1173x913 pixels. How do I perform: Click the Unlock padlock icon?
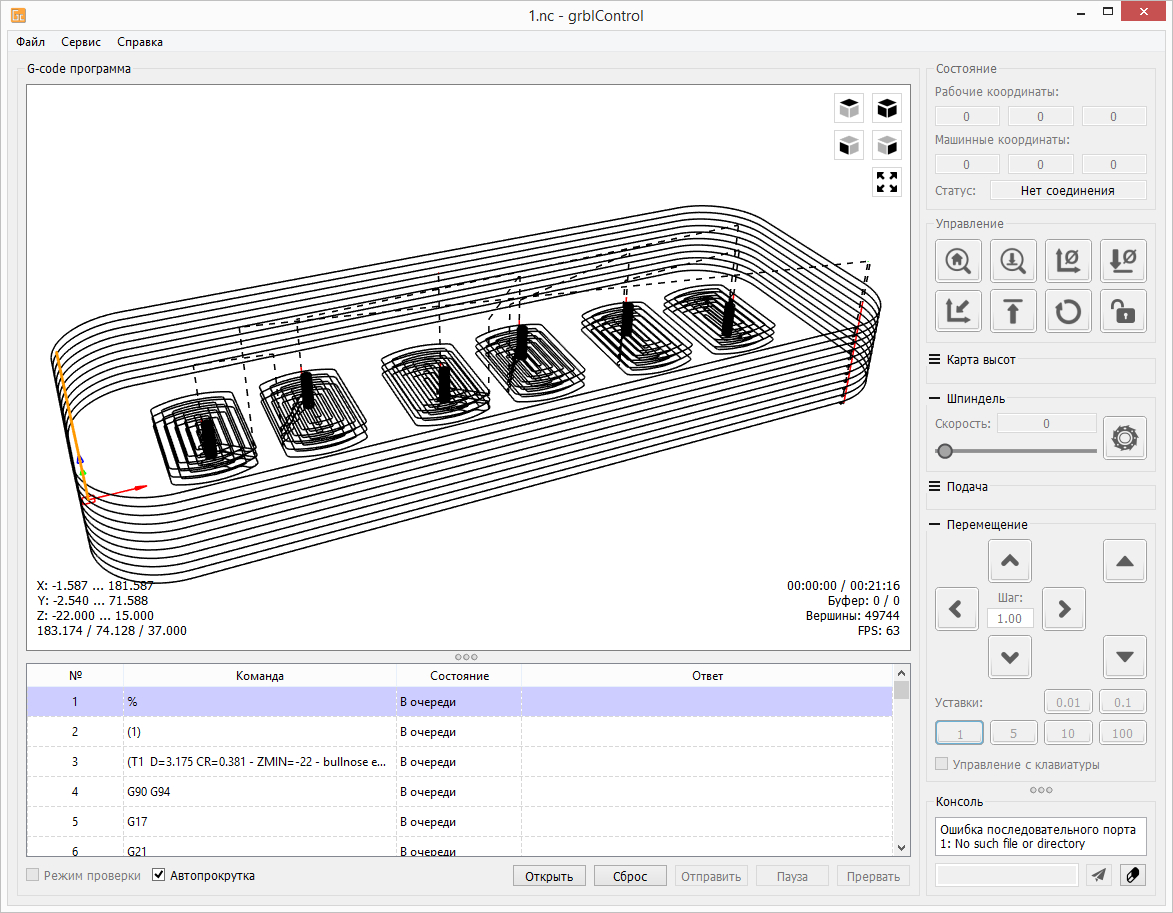coord(1122,311)
